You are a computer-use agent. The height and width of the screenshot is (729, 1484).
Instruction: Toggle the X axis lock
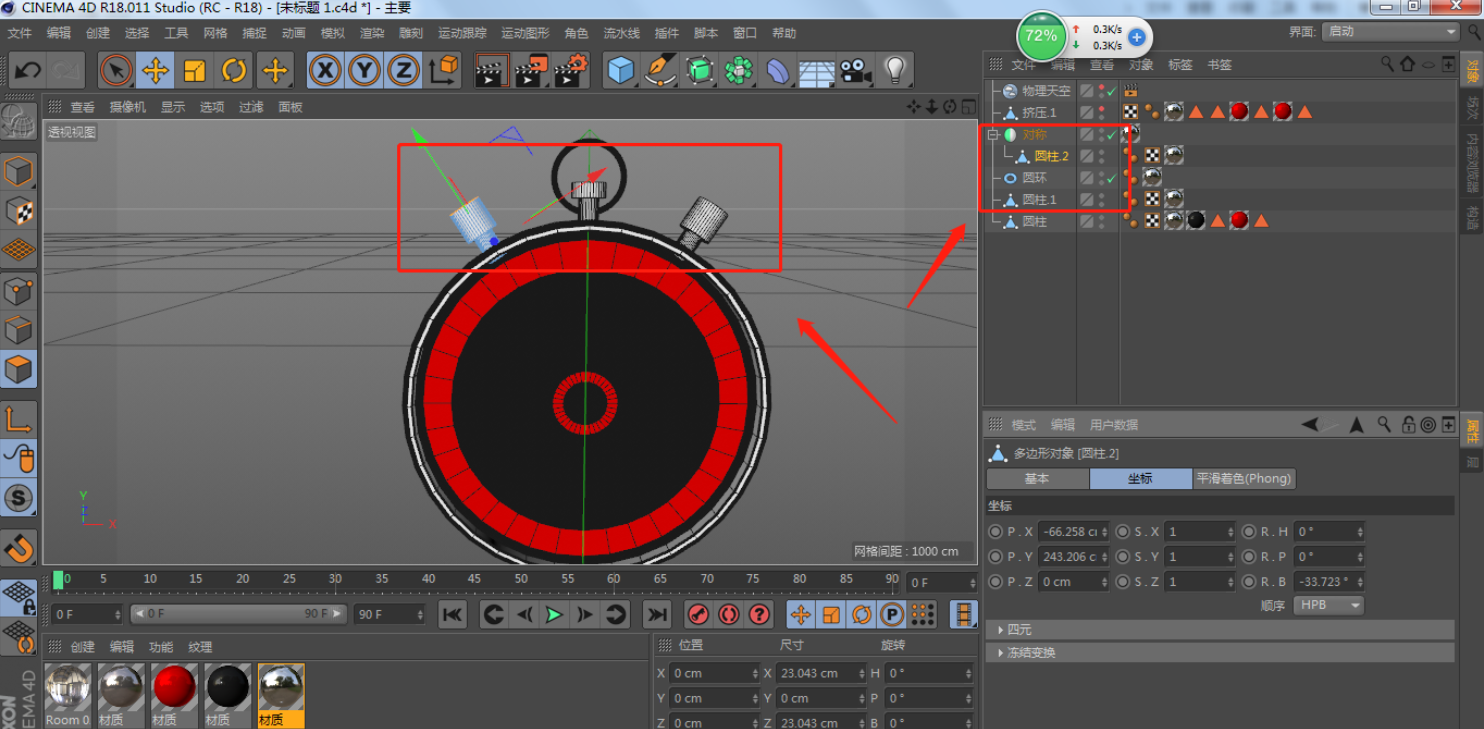pyautogui.click(x=325, y=71)
